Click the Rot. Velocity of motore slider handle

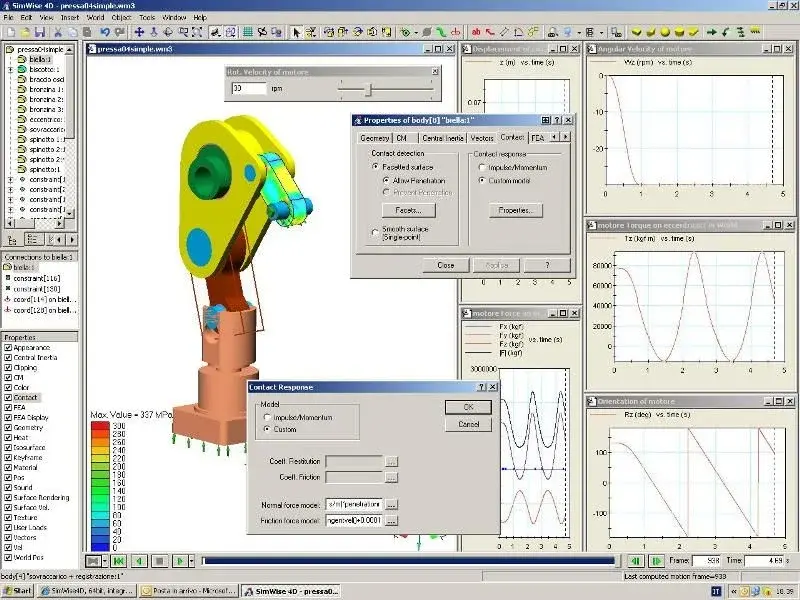pos(368,90)
